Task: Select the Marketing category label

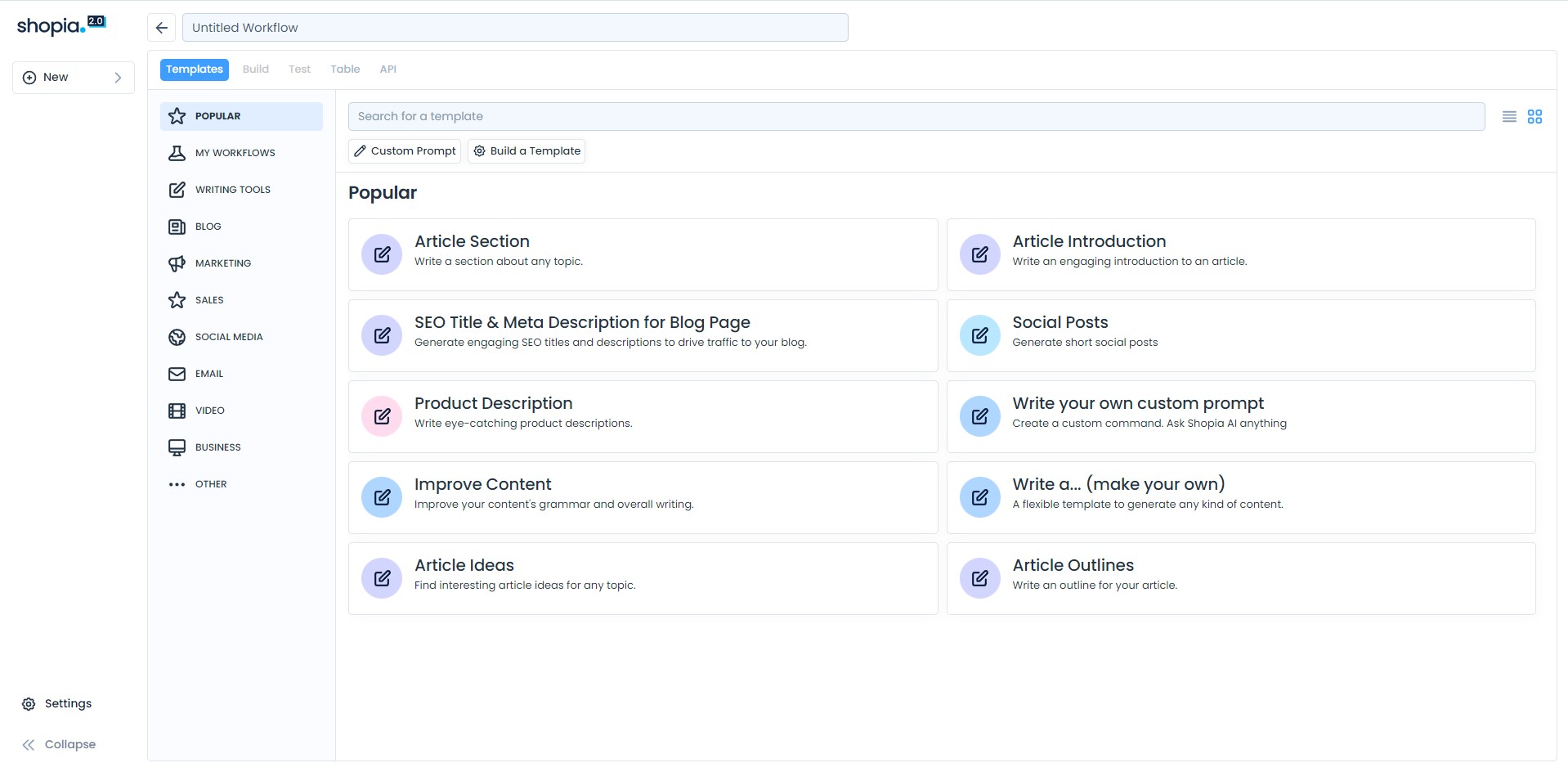Action: coord(223,263)
